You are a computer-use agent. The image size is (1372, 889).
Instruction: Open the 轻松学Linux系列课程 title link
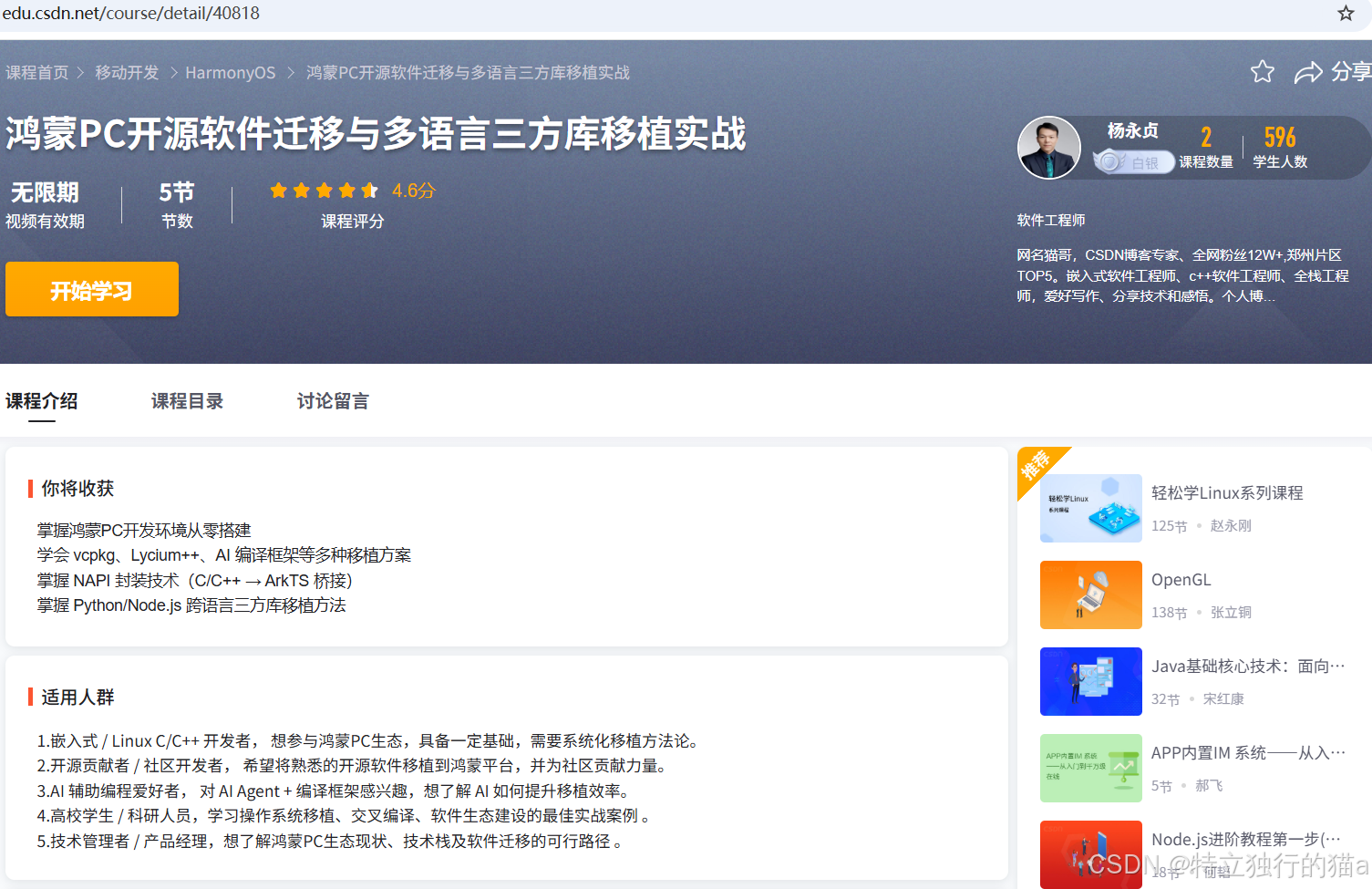[1227, 493]
